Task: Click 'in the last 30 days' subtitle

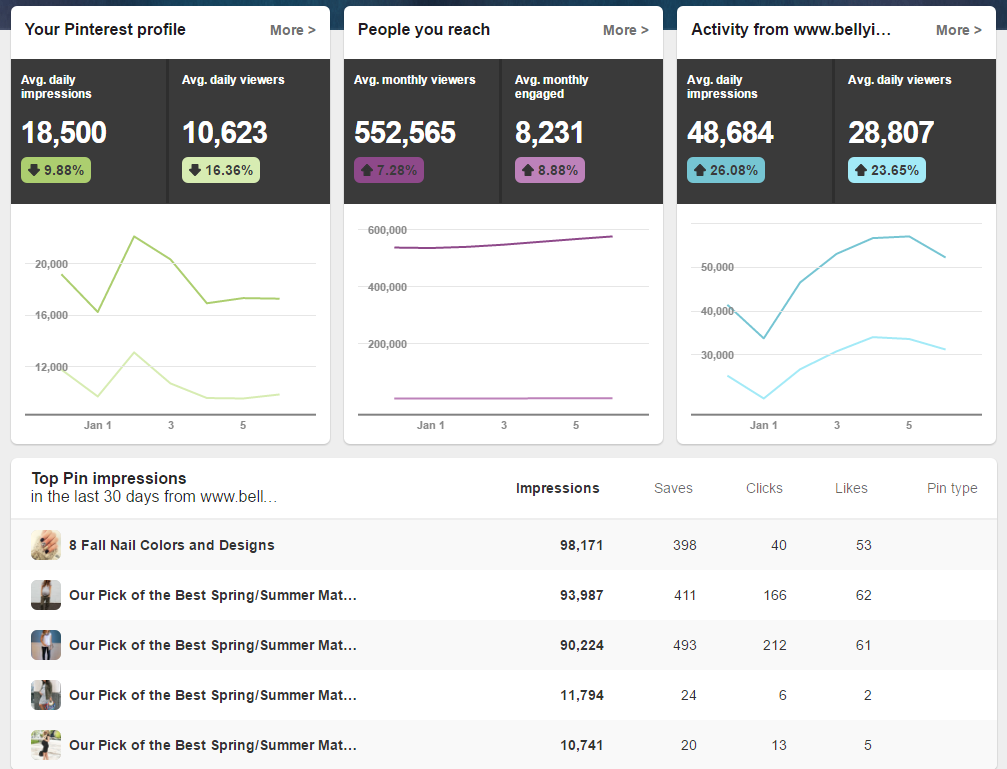Action: (x=154, y=497)
